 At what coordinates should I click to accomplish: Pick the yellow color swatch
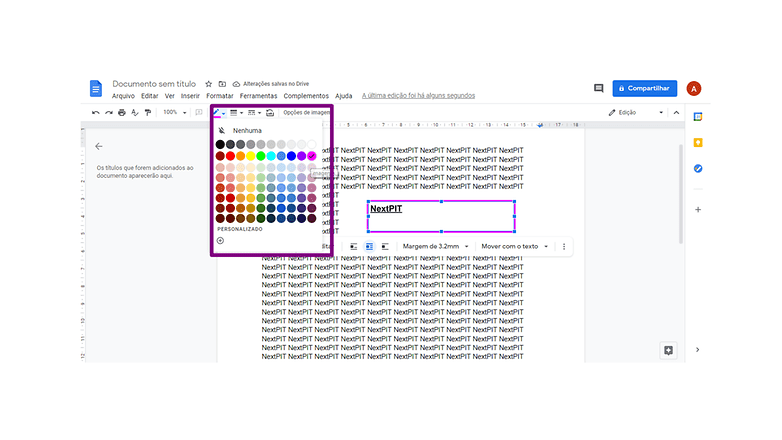[250, 156]
